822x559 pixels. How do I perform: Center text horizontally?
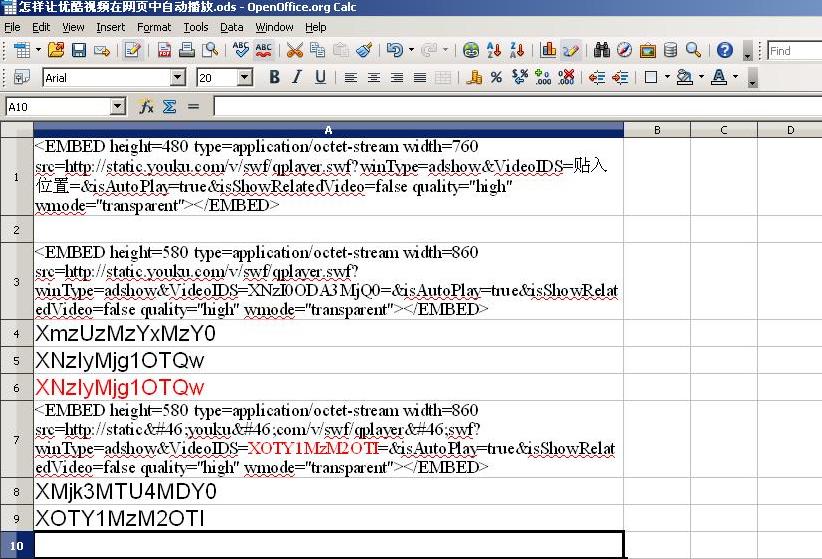374,78
